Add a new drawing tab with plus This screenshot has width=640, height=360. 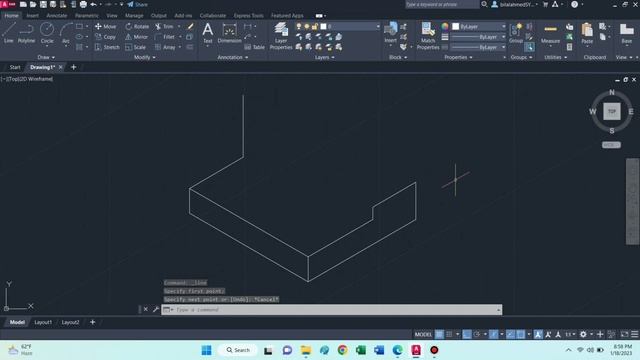73,67
